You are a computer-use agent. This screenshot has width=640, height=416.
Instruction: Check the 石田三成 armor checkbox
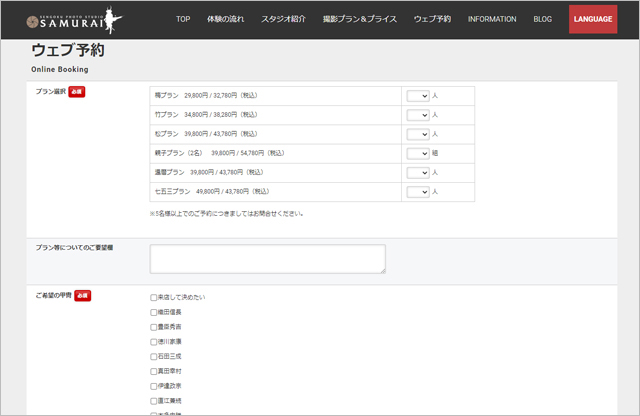[153, 356]
